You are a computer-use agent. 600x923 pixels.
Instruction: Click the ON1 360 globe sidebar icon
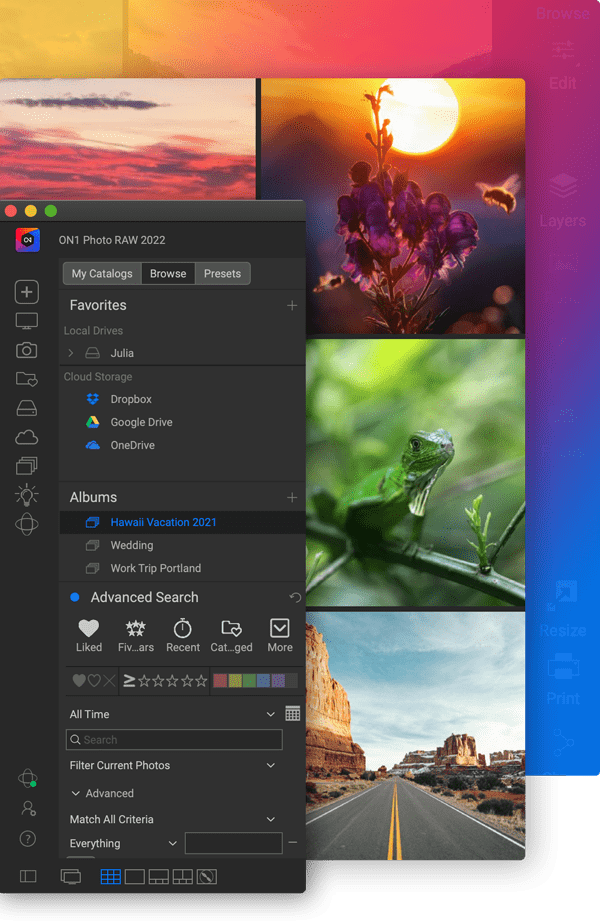click(27, 524)
